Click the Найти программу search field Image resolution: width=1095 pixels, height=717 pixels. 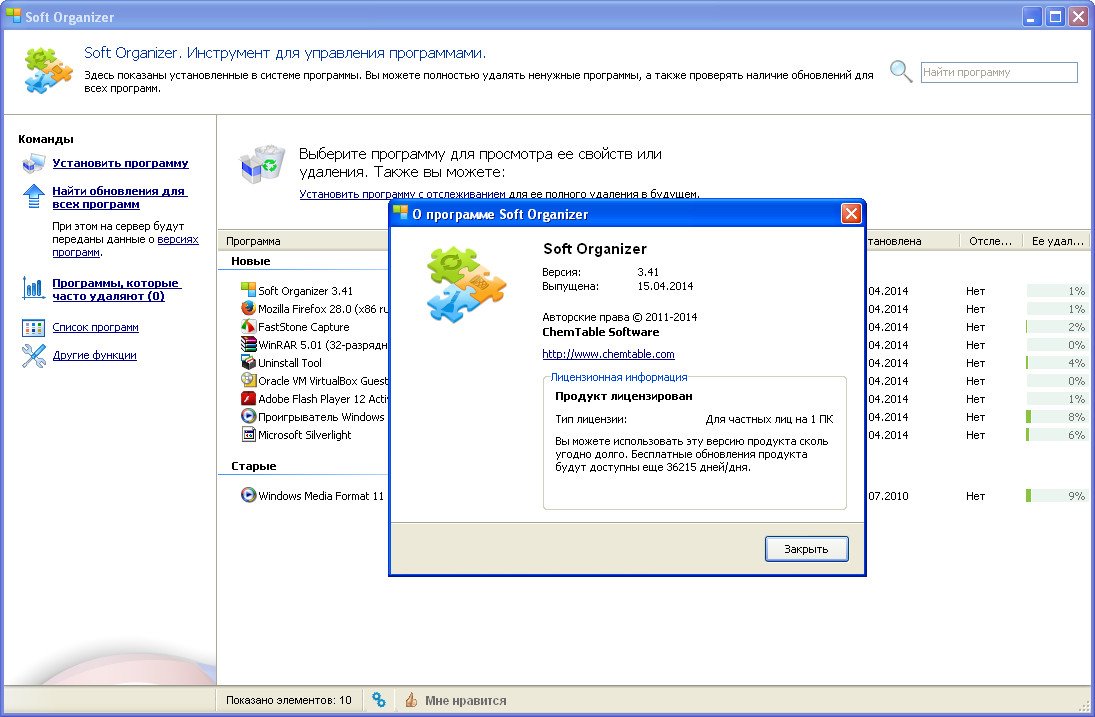tap(999, 72)
